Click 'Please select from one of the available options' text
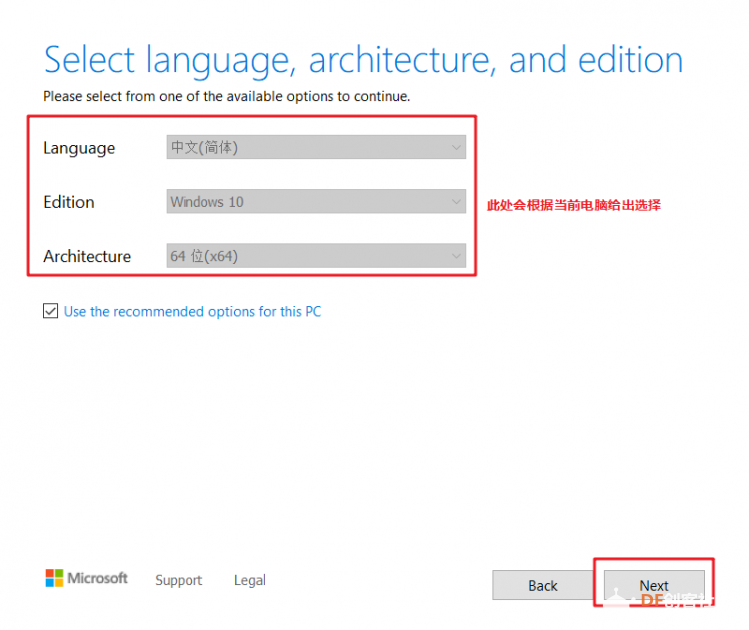749x630 pixels. pyautogui.click(x=226, y=96)
